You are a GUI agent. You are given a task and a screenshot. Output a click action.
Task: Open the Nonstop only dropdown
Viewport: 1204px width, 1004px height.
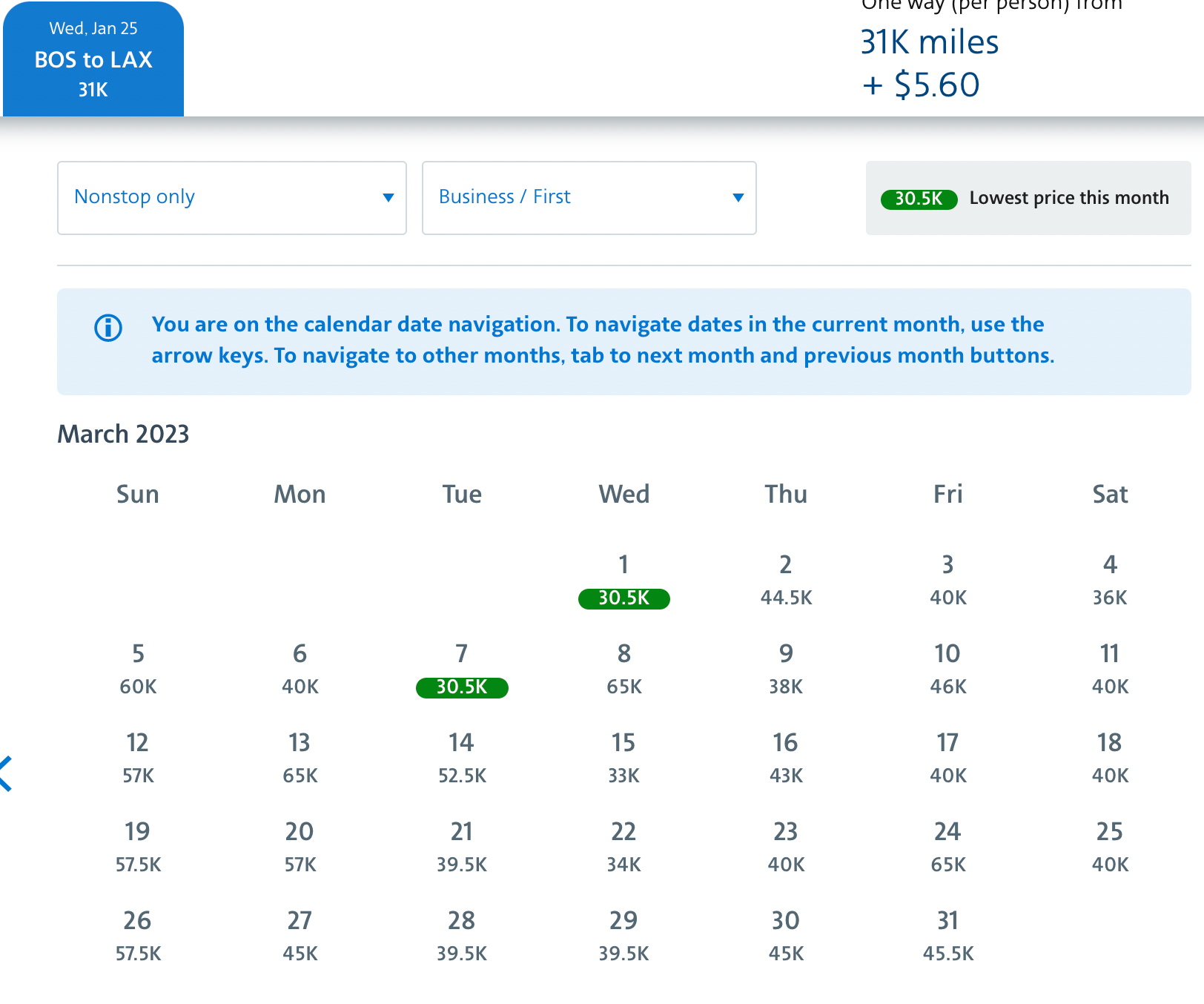[231, 198]
